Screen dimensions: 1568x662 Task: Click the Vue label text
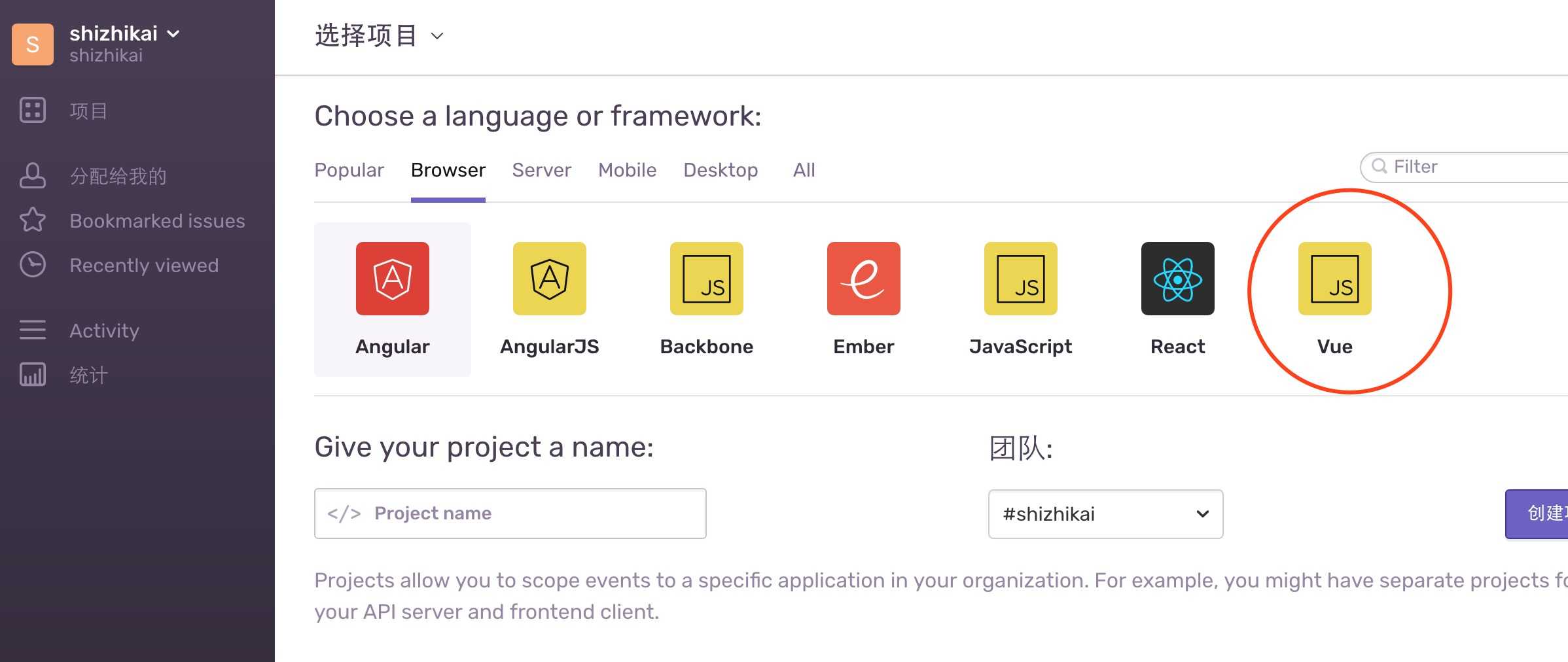tap(1335, 347)
